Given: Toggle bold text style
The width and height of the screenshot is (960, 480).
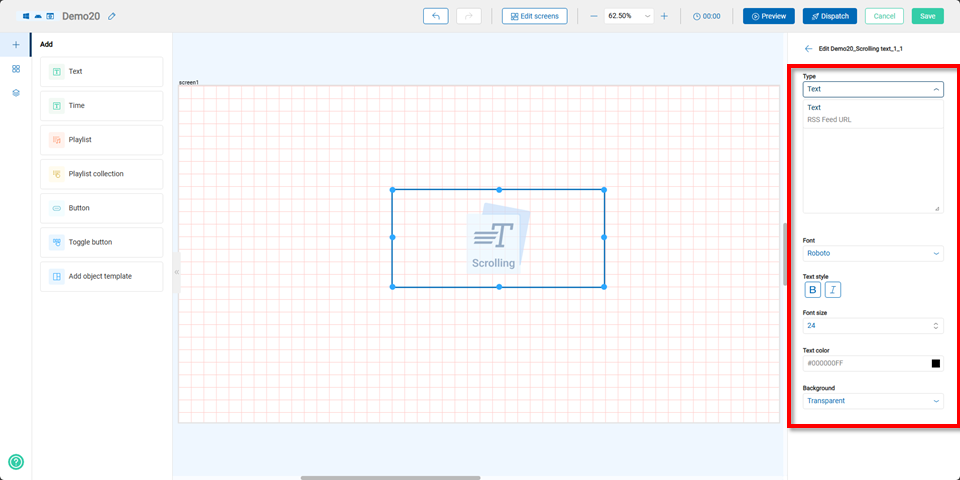Looking at the screenshot, I should (813, 290).
